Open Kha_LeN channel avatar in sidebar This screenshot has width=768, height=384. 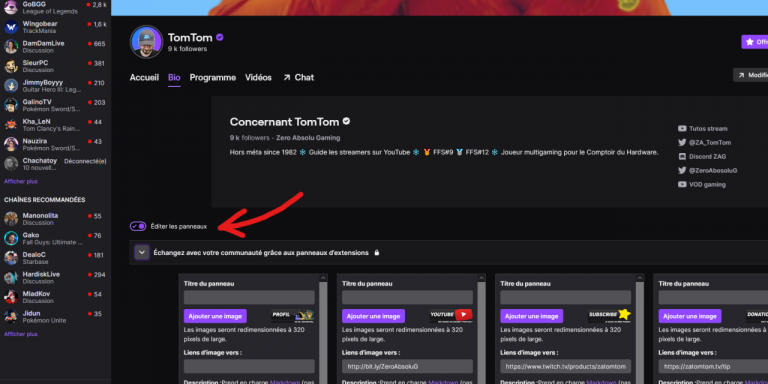(11, 125)
